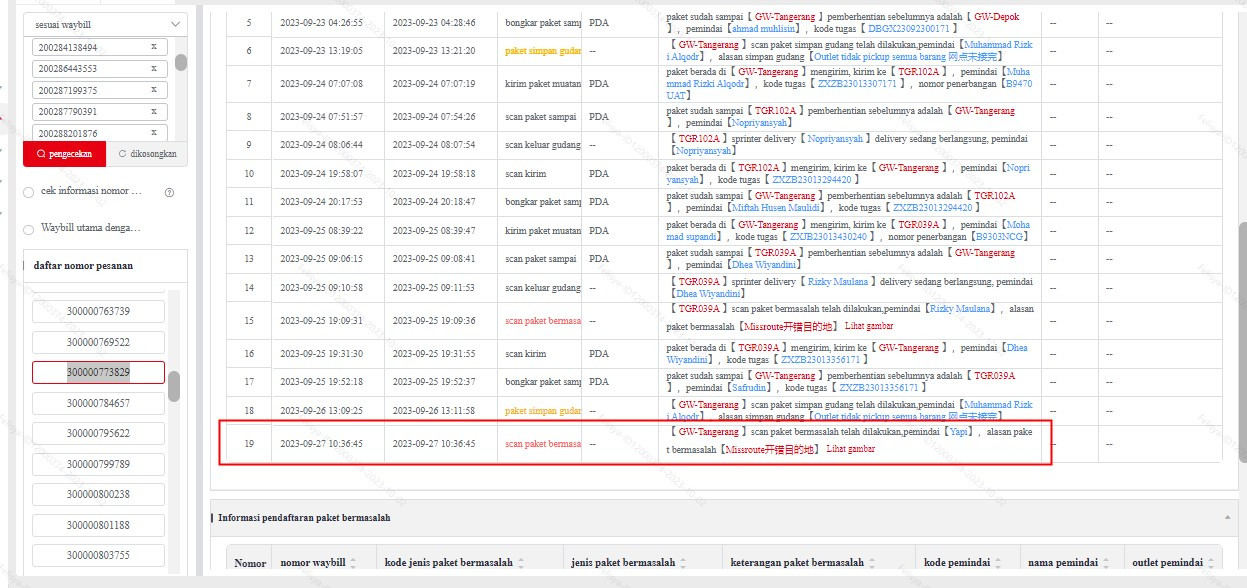Viewport: 1247px width, 588px height.
Task: Remove waybill 200286443553 with its x icon
Action: pos(153,68)
